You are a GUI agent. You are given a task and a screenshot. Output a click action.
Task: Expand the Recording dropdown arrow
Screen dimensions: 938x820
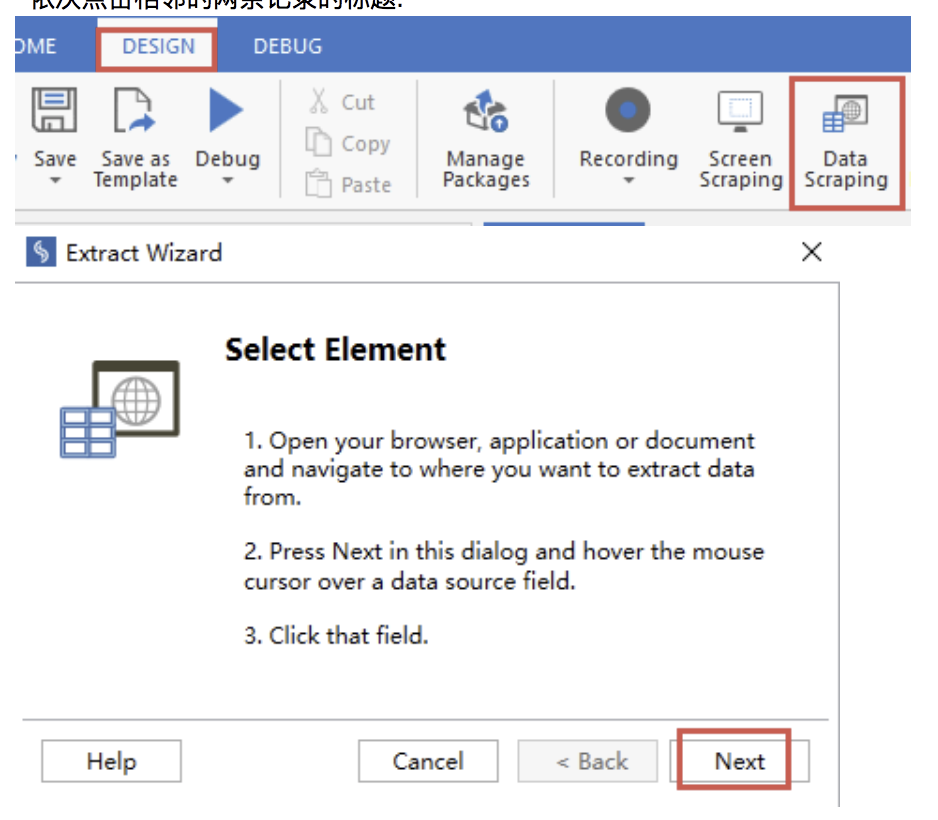(628, 181)
